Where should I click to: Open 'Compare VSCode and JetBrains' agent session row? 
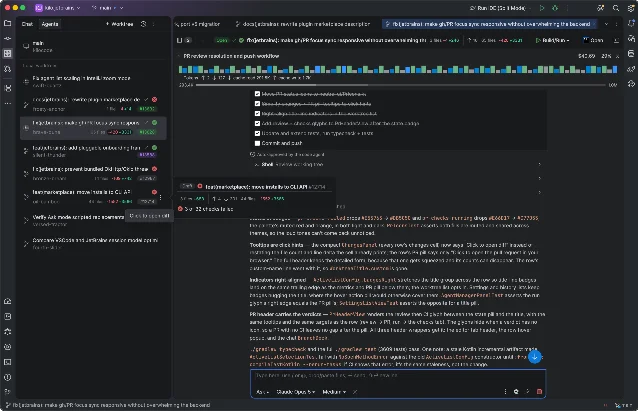(93, 243)
